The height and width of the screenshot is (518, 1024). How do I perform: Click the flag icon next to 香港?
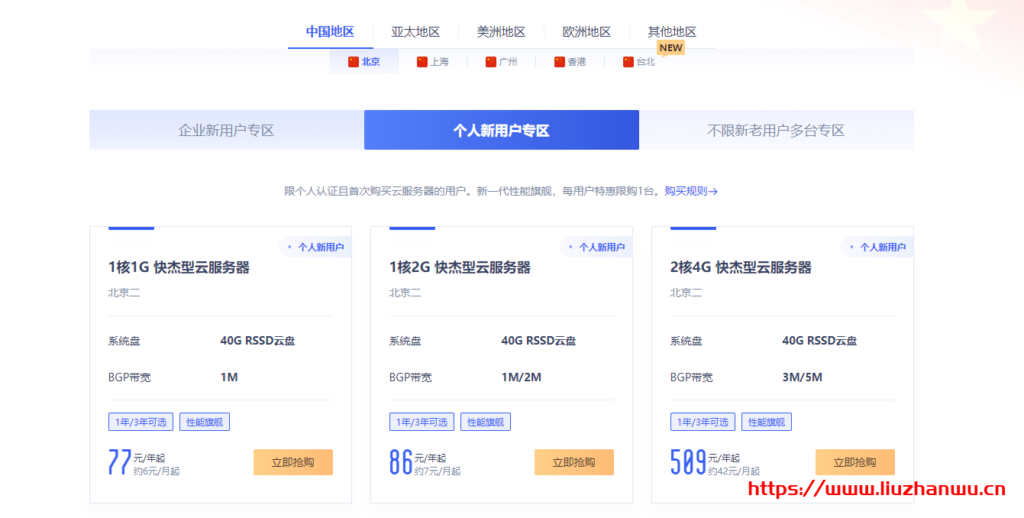(x=559, y=62)
